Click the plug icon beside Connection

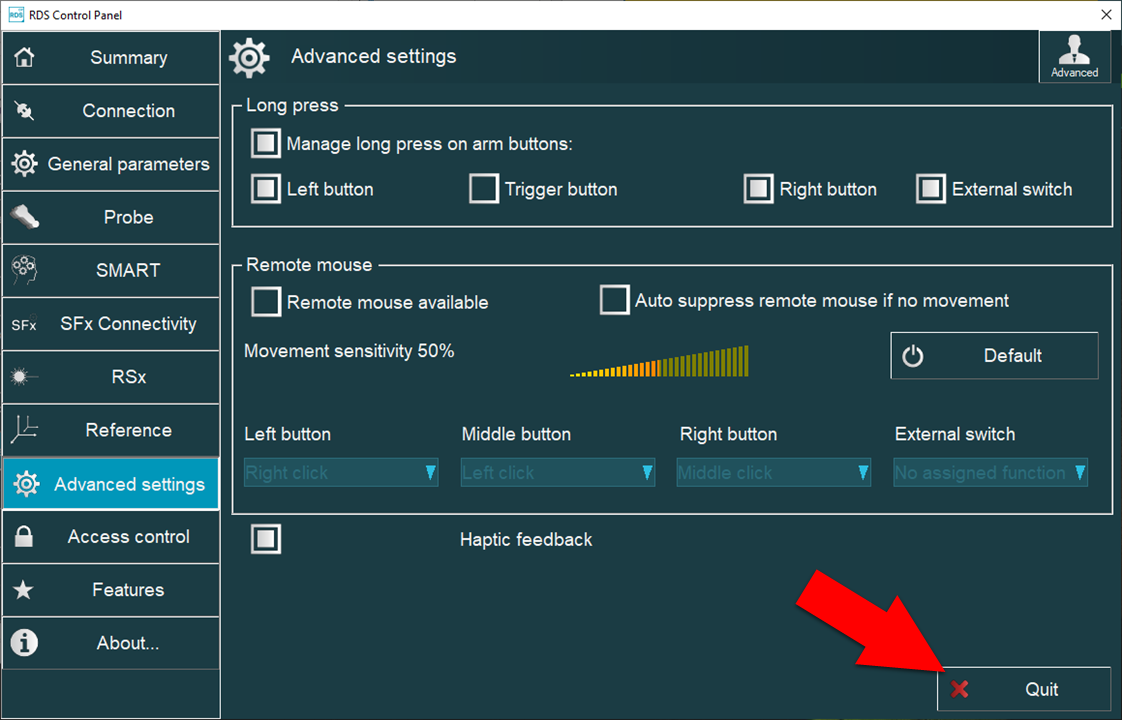coord(24,111)
